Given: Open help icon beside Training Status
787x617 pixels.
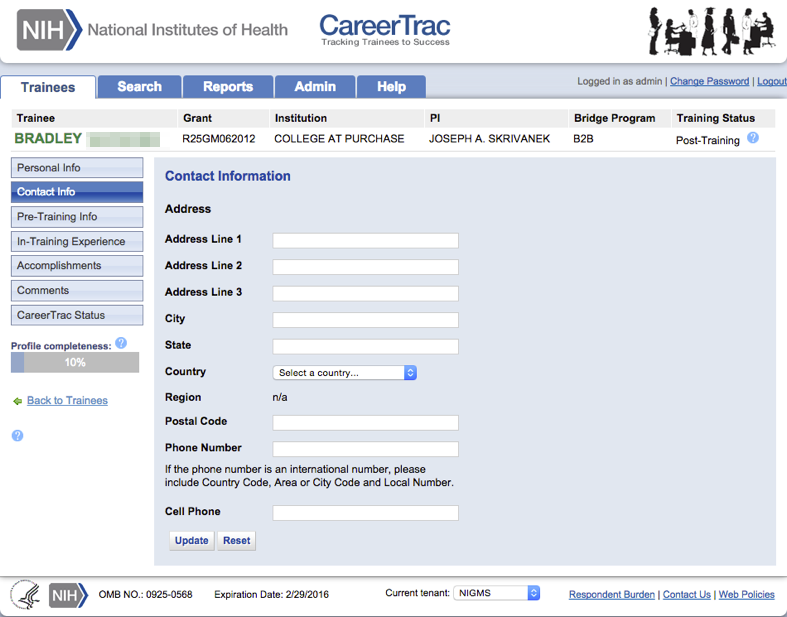Looking at the screenshot, I should click(x=753, y=138).
